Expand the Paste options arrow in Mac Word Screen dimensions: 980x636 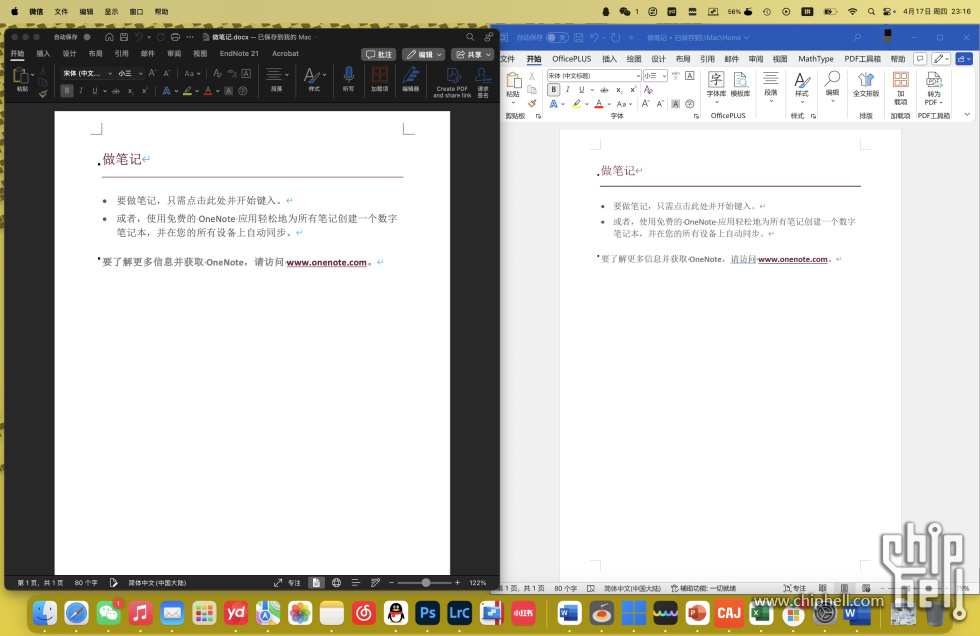pyautogui.click(x=32, y=74)
